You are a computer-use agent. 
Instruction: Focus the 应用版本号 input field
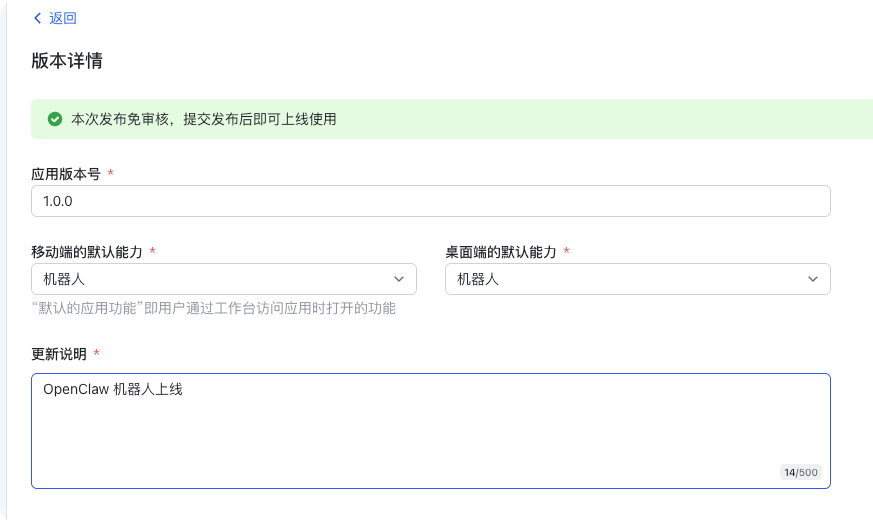(430, 201)
